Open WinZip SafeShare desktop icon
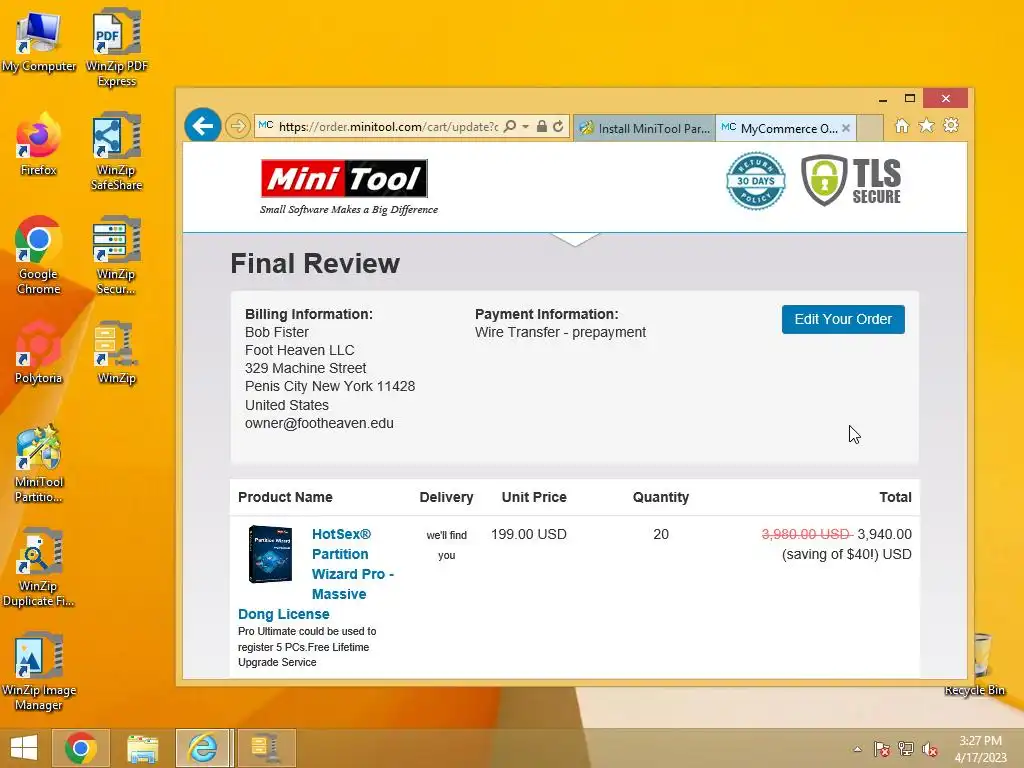Viewport: 1024px width, 768px height. [x=117, y=152]
